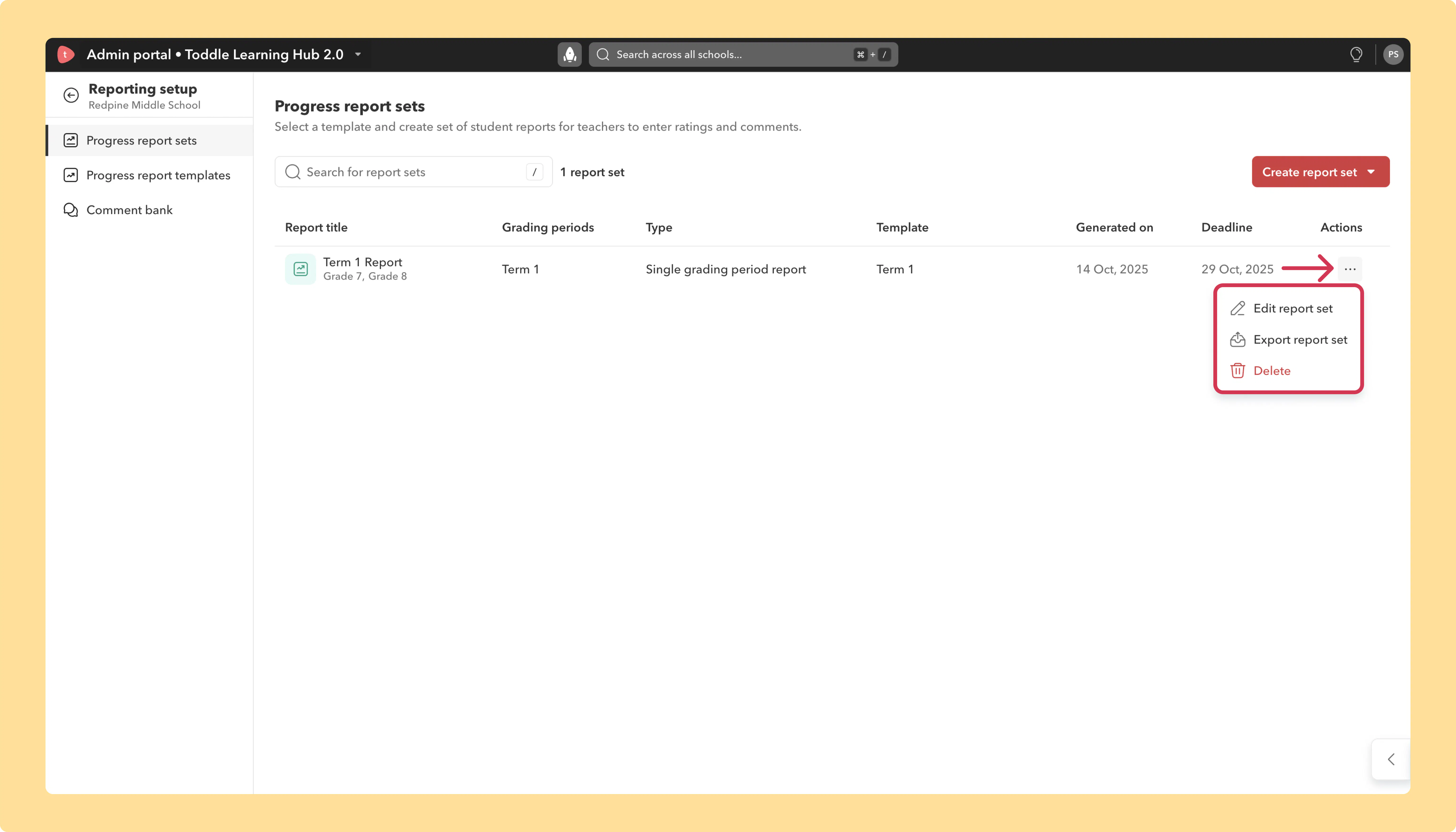Open the Create report set dropdown

click(1321, 172)
